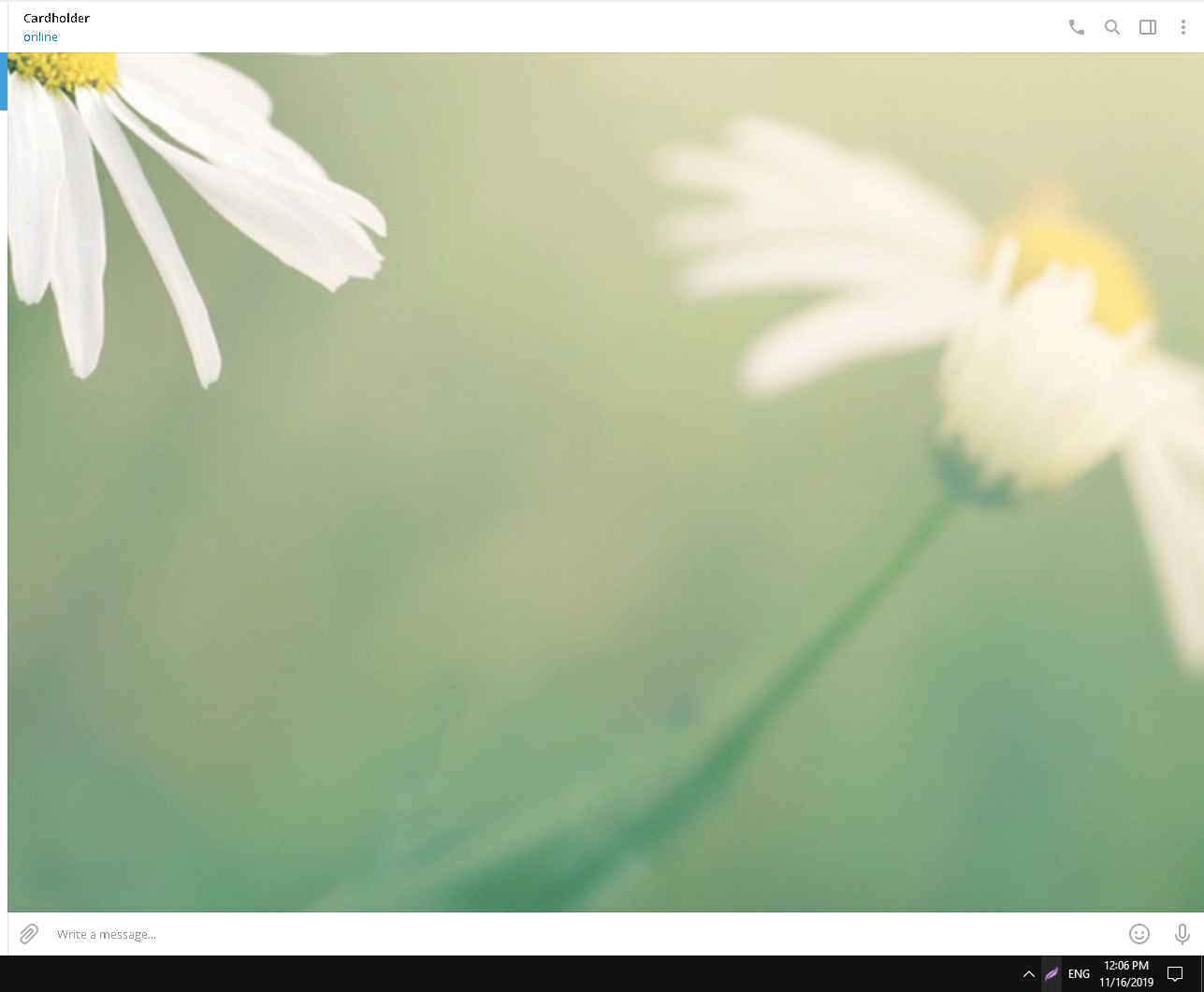Open the emoji picker
The height and width of the screenshot is (992, 1204).
click(x=1139, y=934)
